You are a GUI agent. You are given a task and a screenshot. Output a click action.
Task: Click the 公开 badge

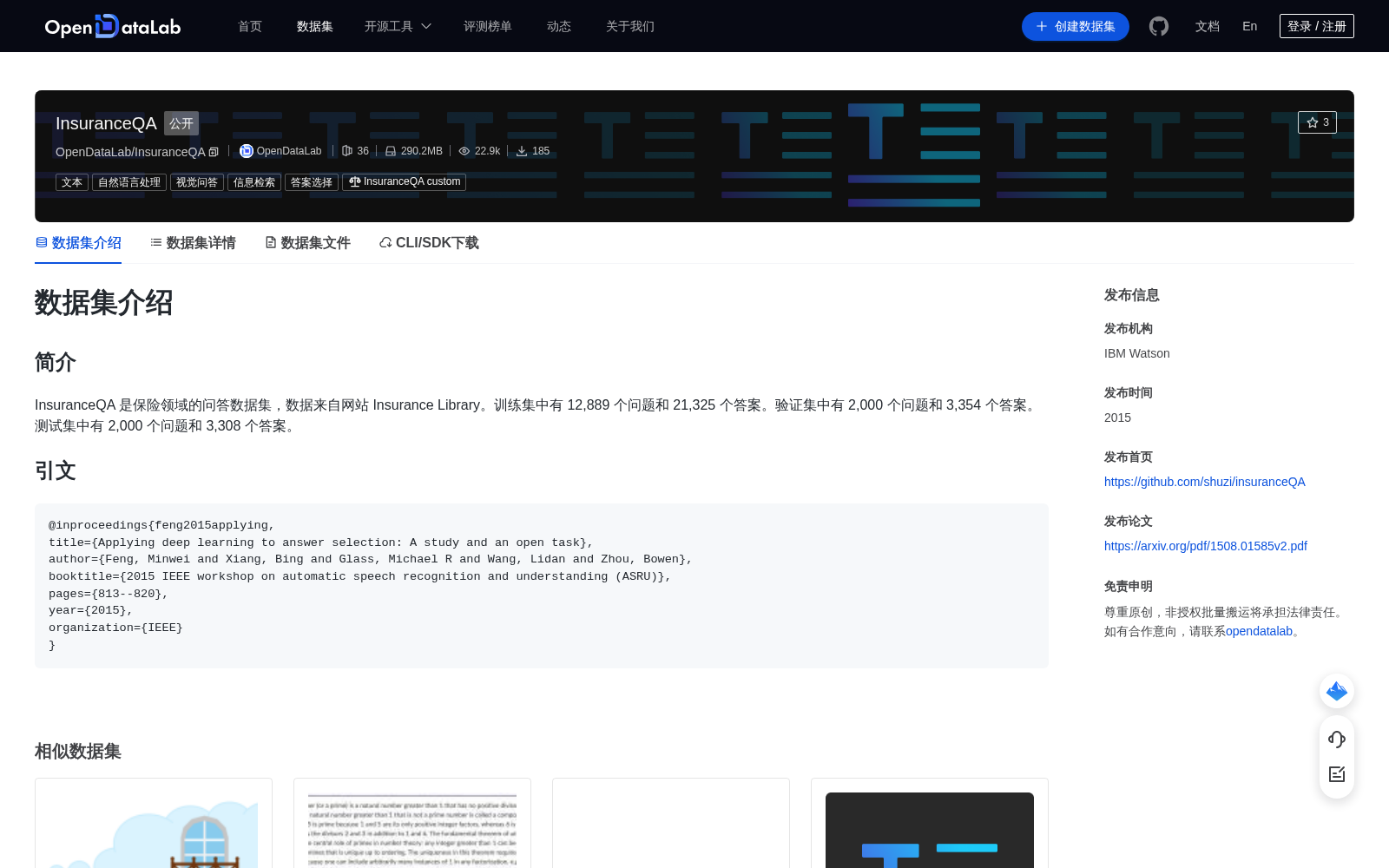click(181, 123)
